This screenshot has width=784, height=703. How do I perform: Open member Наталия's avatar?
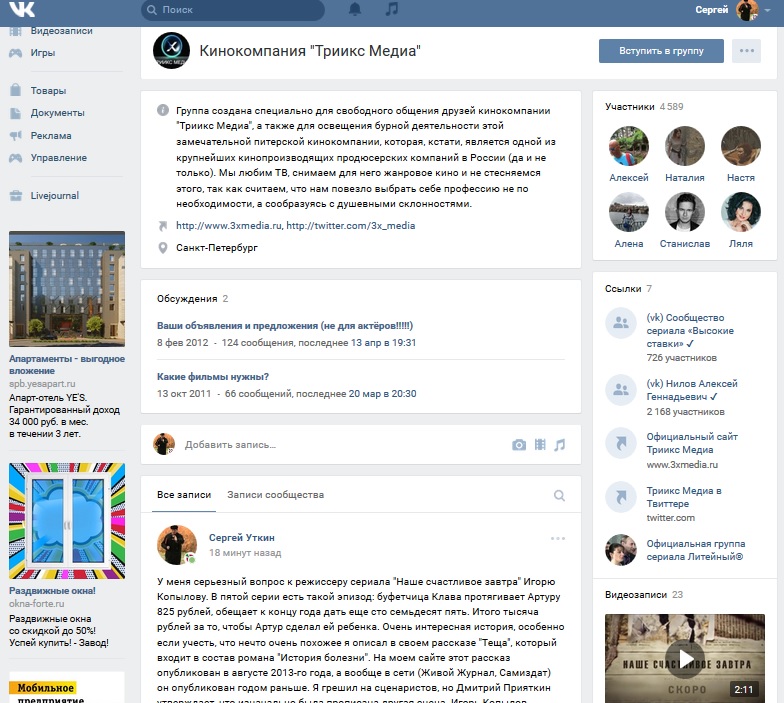684,146
